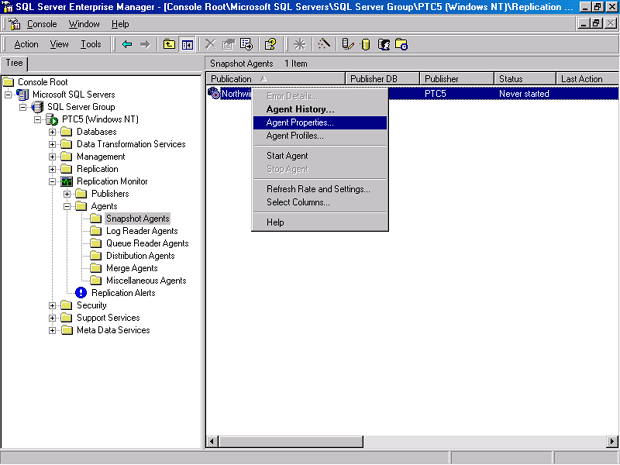Screen dimensions: 620x465
Task: Toggle the Show/Hide console tree icon
Action: pyautogui.click(x=187, y=44)
